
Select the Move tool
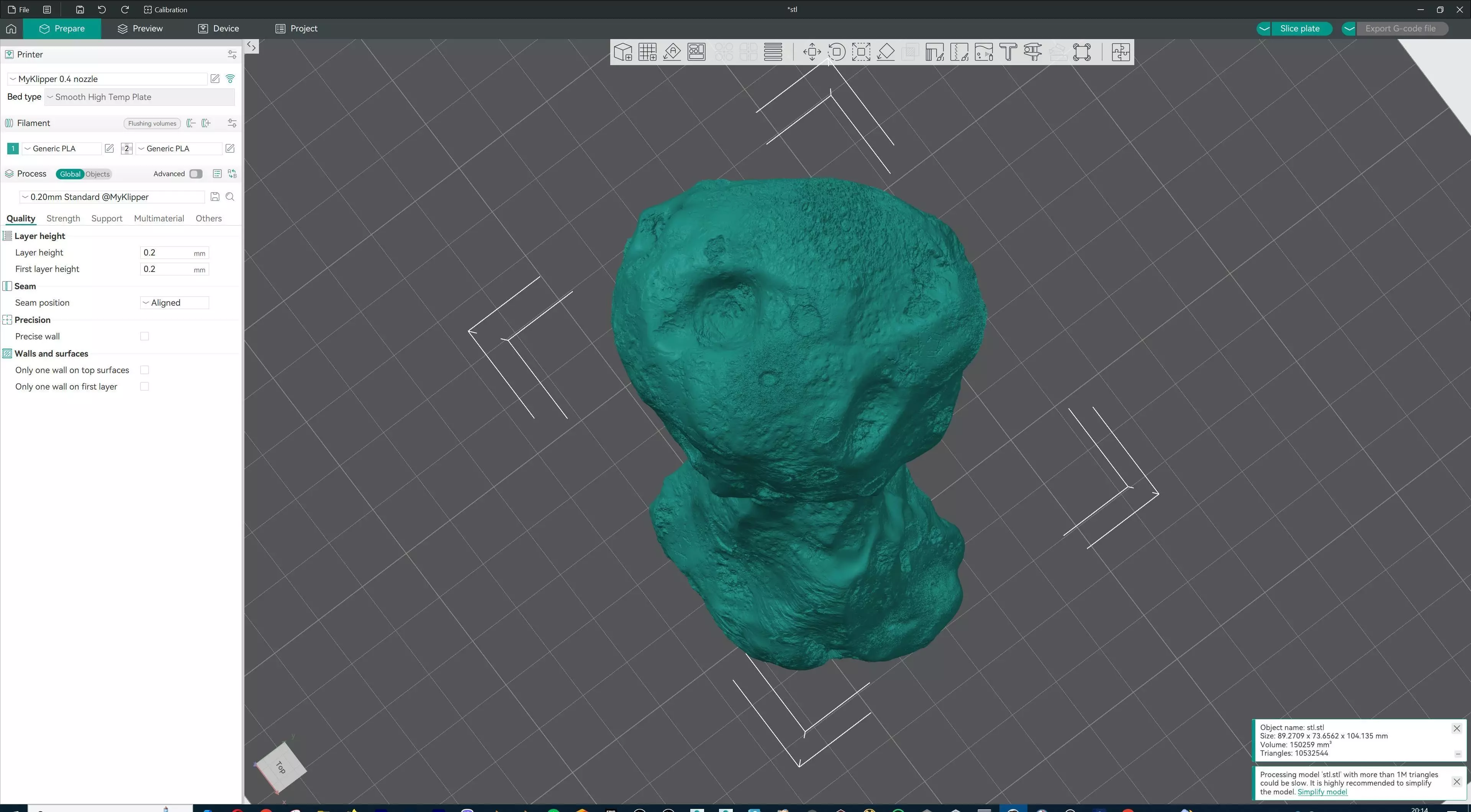pos(811,52)
